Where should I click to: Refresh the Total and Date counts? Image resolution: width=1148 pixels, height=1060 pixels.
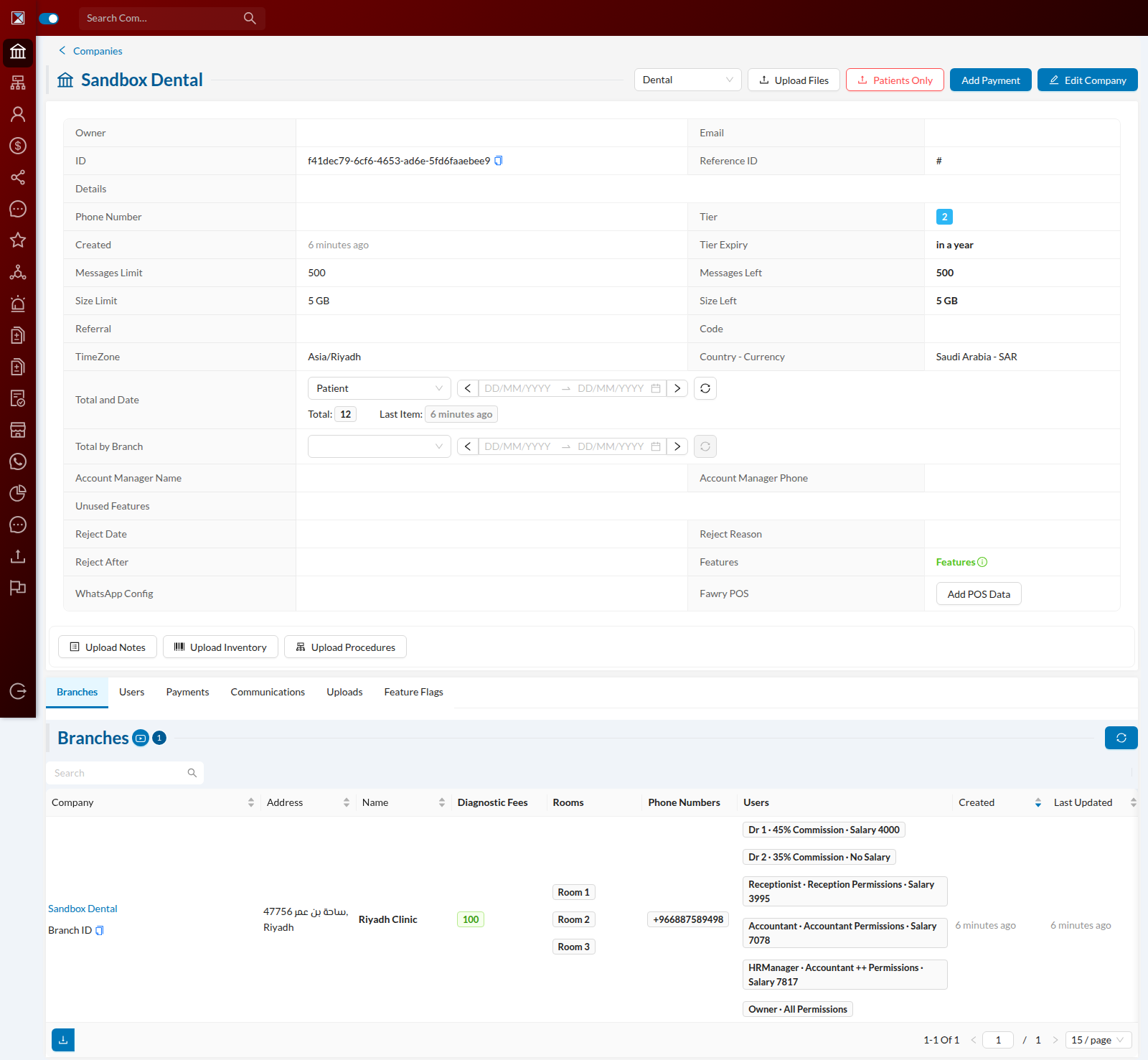pyautogui.click(x=705, y=388)
